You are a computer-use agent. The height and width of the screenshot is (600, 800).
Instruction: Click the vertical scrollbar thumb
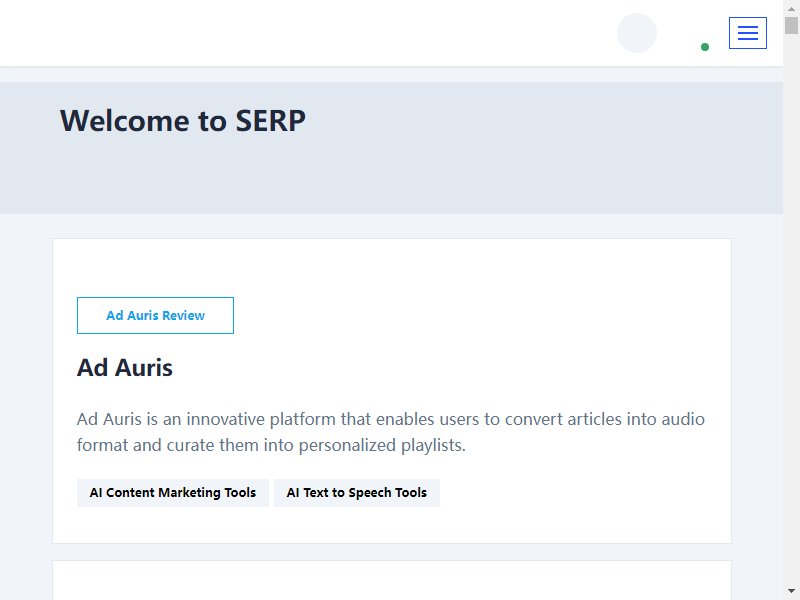click(x=791, y=26)
